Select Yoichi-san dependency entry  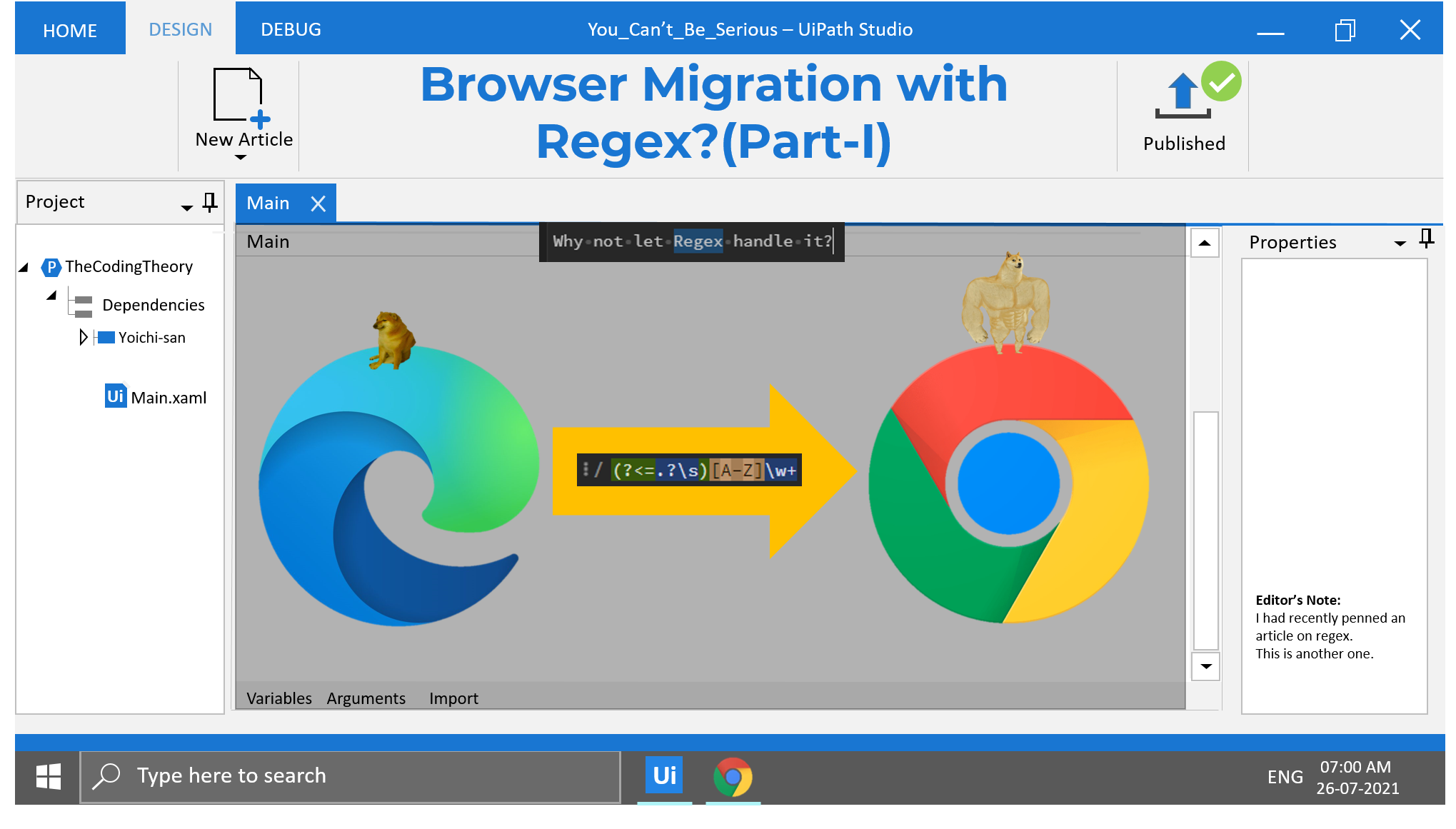(152, 337)
